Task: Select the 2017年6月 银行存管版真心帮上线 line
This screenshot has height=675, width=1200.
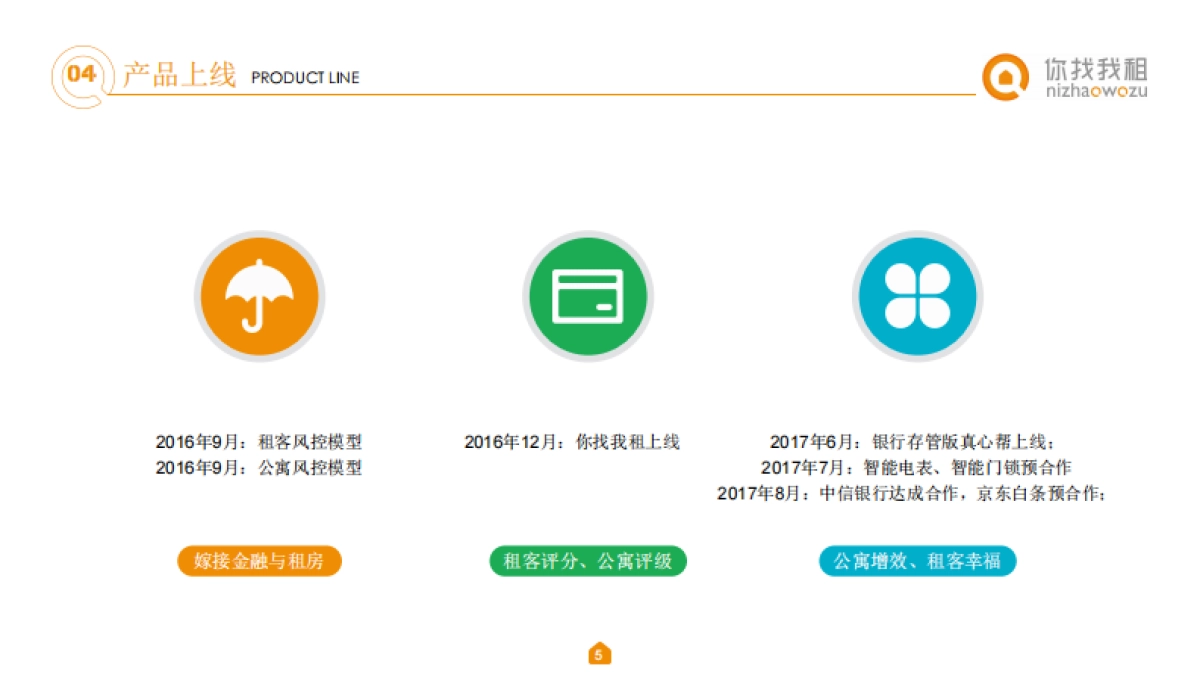Action: [912, 441]
